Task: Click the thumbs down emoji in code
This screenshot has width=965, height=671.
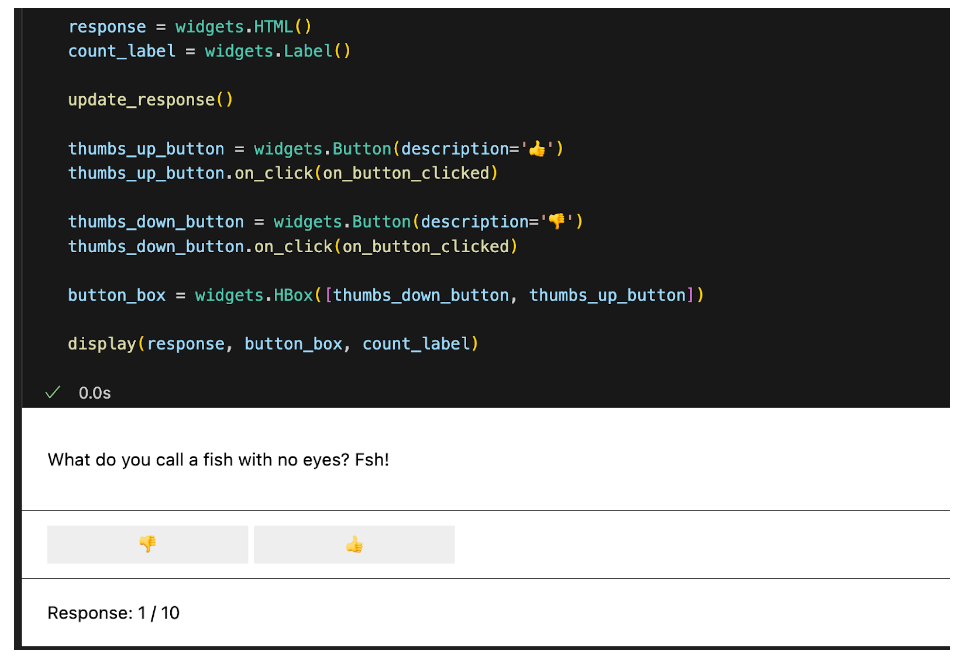Action: 556,222
